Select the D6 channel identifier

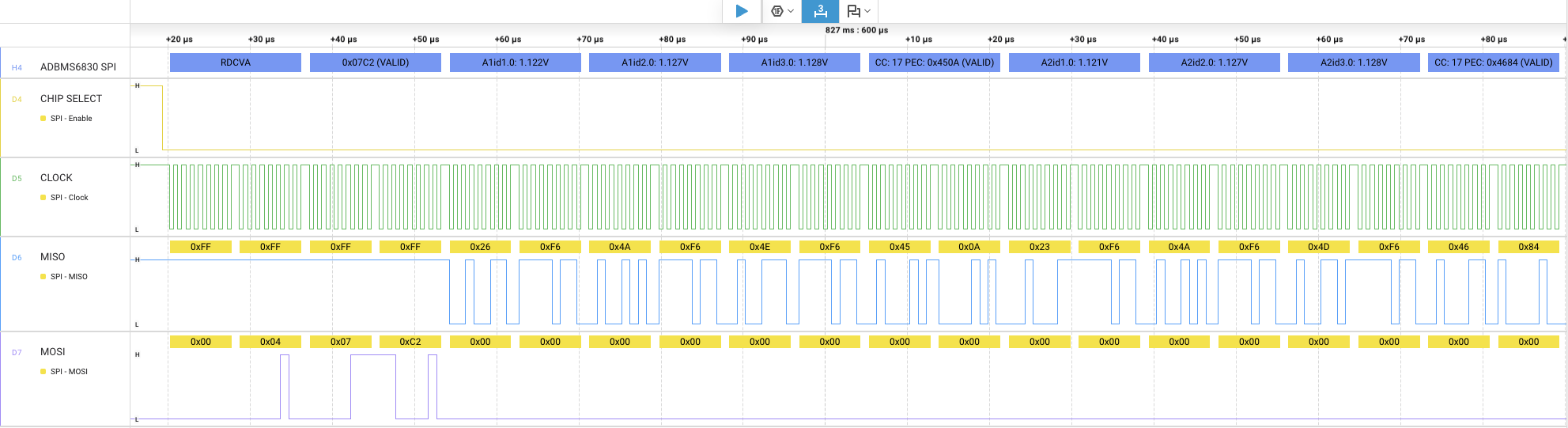click(x=17, y=258)
